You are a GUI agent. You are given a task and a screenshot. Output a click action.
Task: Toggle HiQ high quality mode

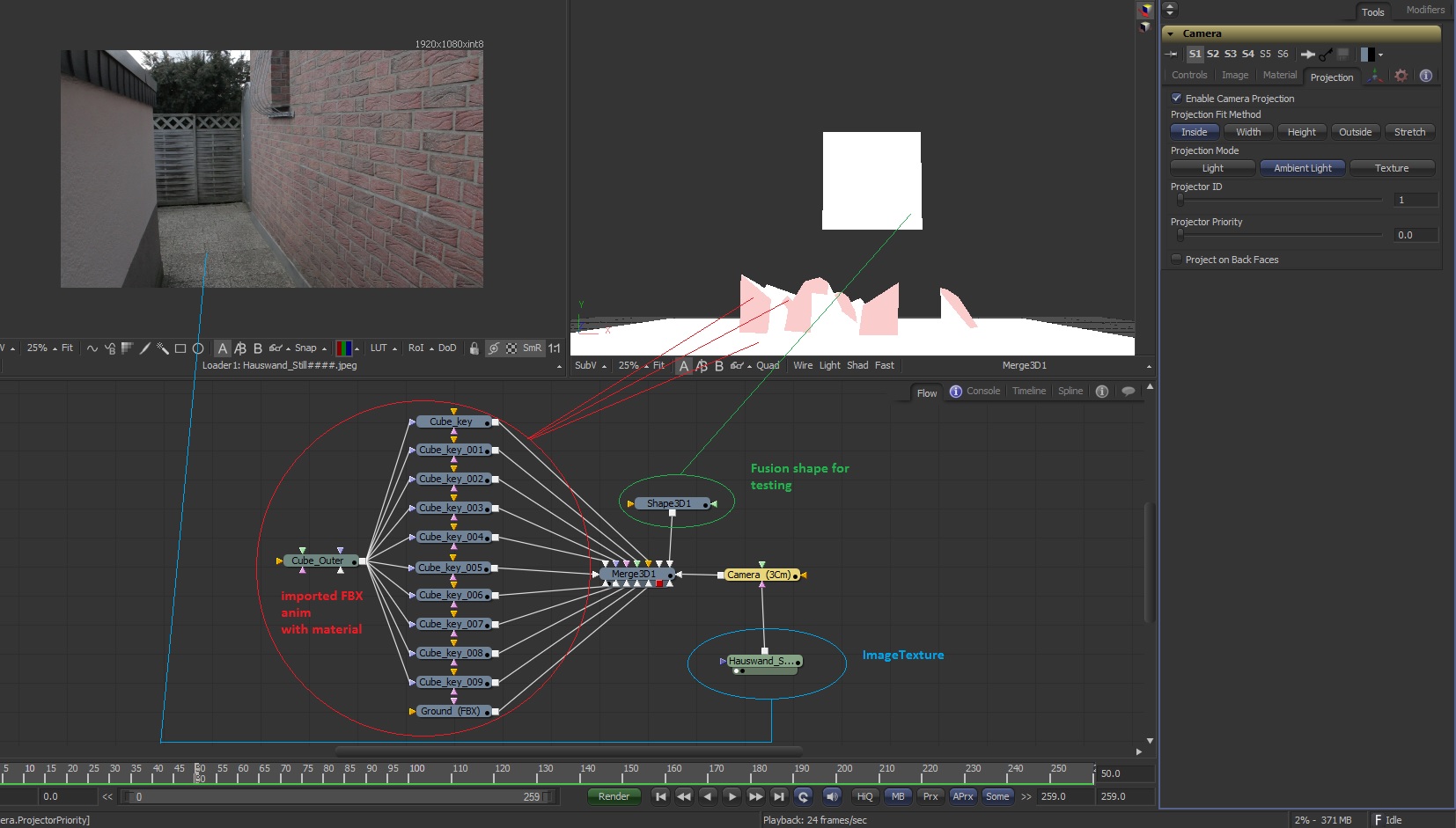[x=865, y=796]
